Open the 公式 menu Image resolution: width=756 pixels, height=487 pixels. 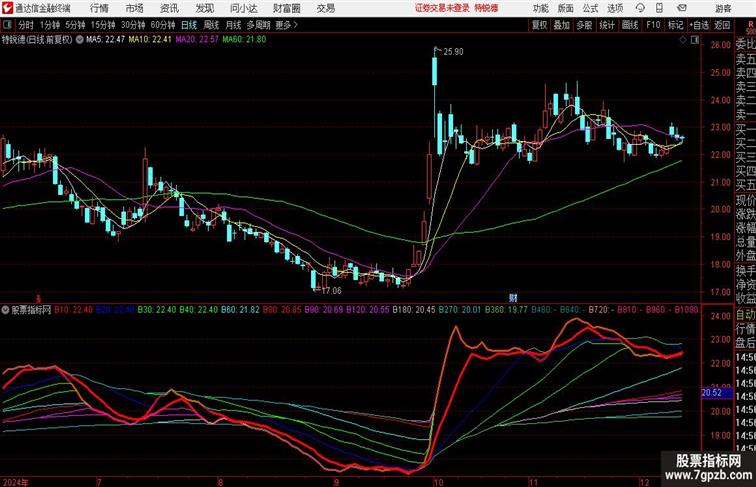pos(590,8)
